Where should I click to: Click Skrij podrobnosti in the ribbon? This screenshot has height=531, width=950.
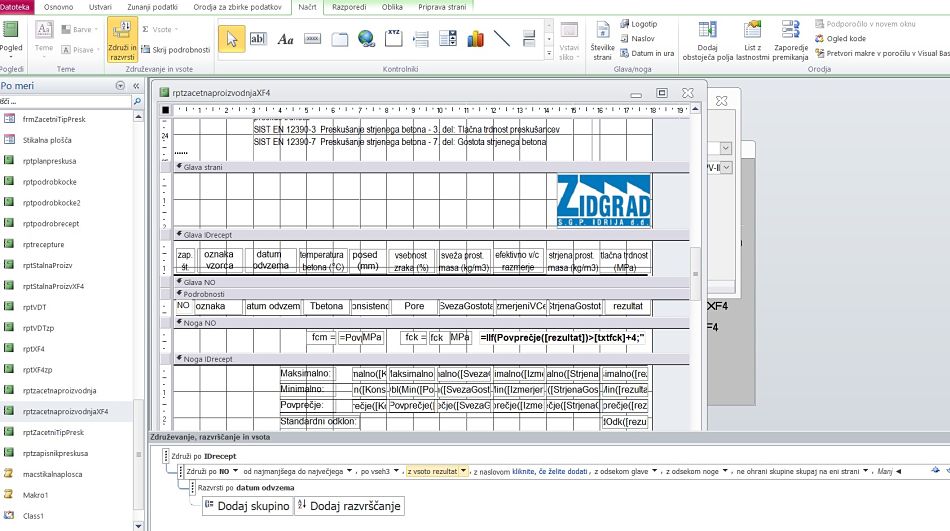coord(176,50)
